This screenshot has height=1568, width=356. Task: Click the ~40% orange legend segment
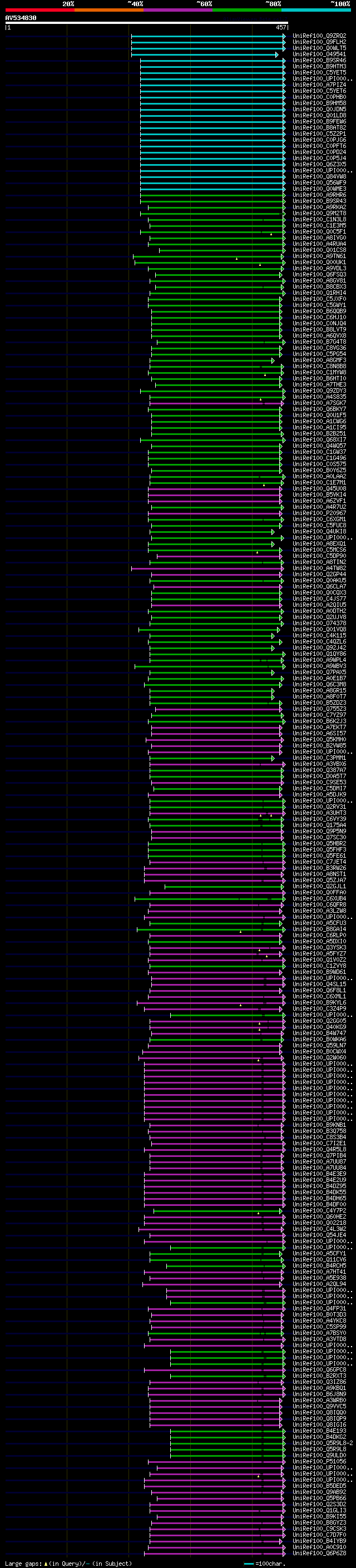(109, 10)
